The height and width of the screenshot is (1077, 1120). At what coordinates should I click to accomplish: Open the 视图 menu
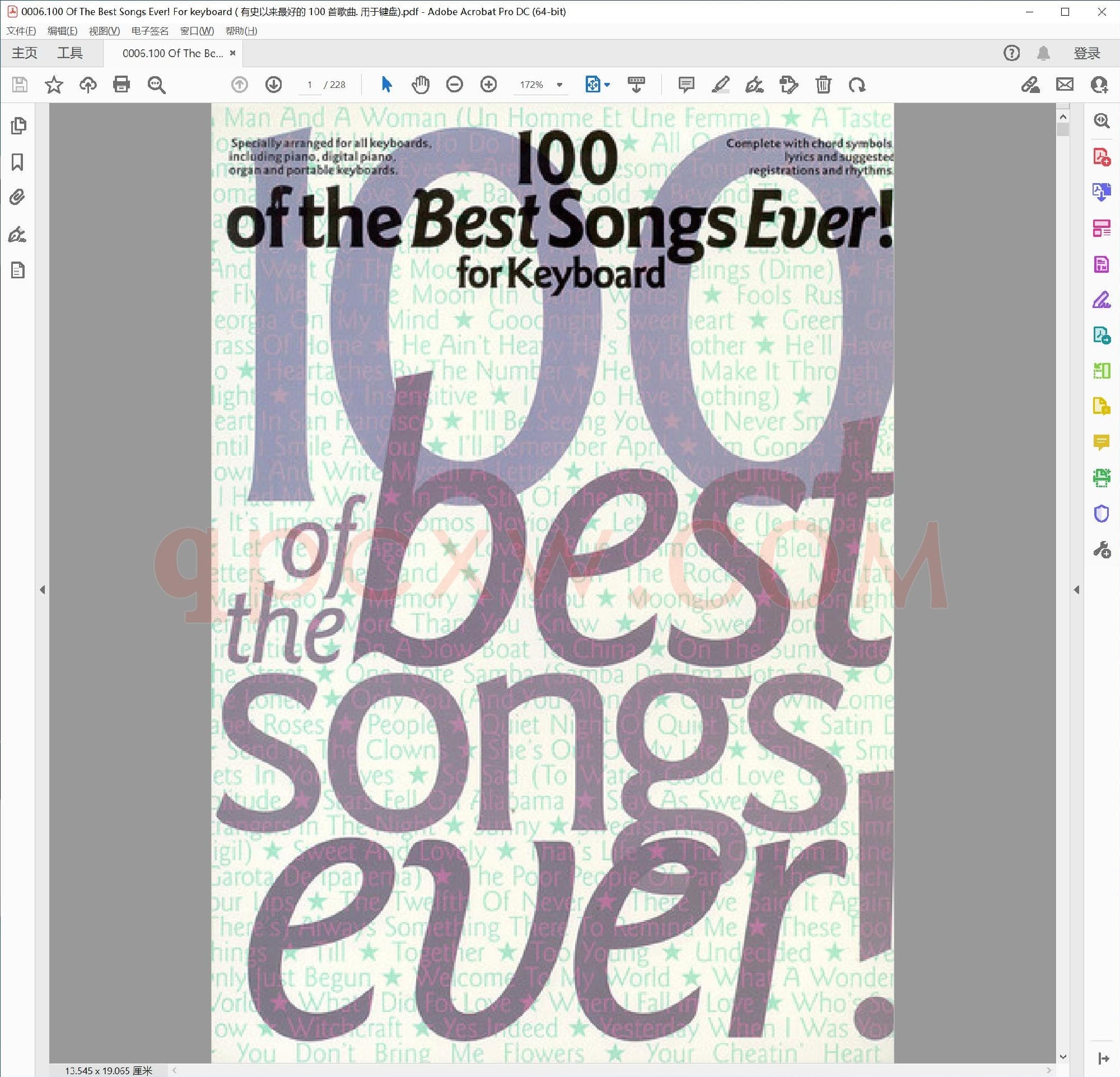pos(105,31)
